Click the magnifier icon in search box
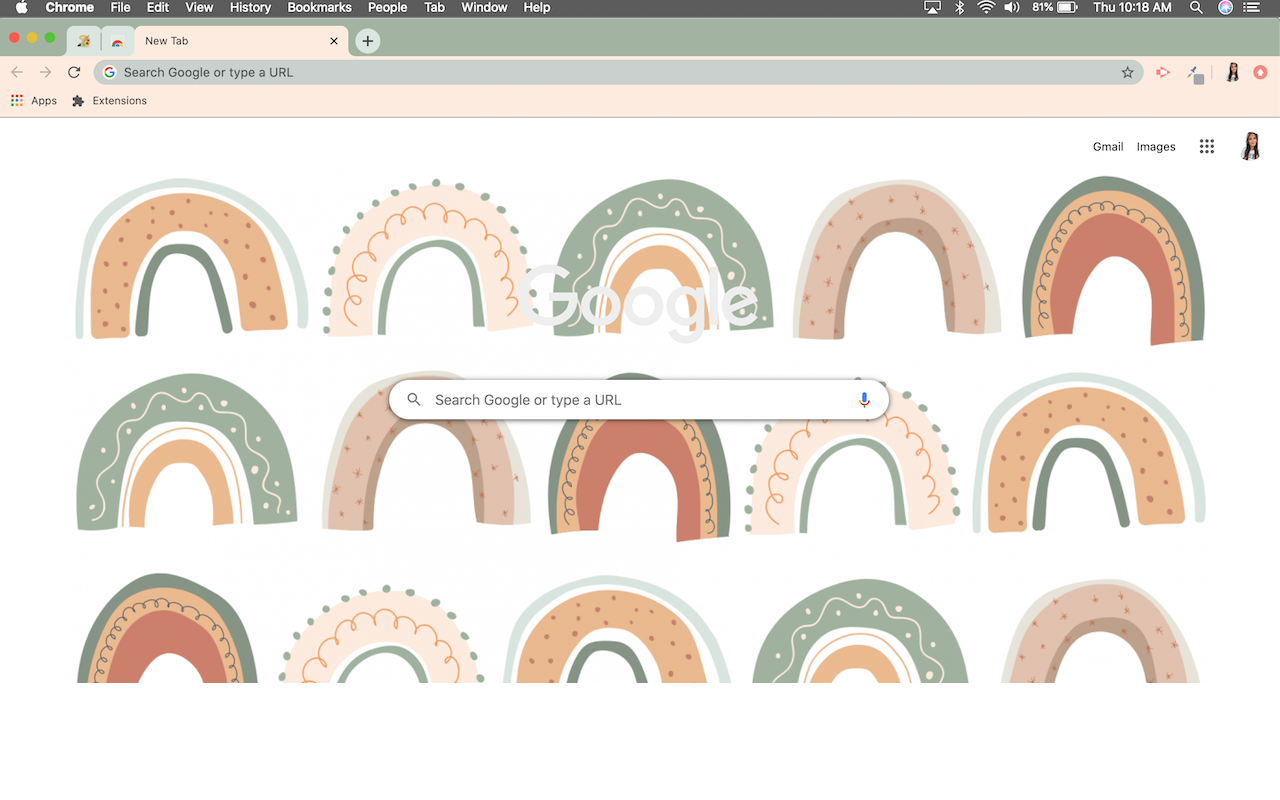The width and height of the screenshot is (1280, 800). [x=414, y=400]
